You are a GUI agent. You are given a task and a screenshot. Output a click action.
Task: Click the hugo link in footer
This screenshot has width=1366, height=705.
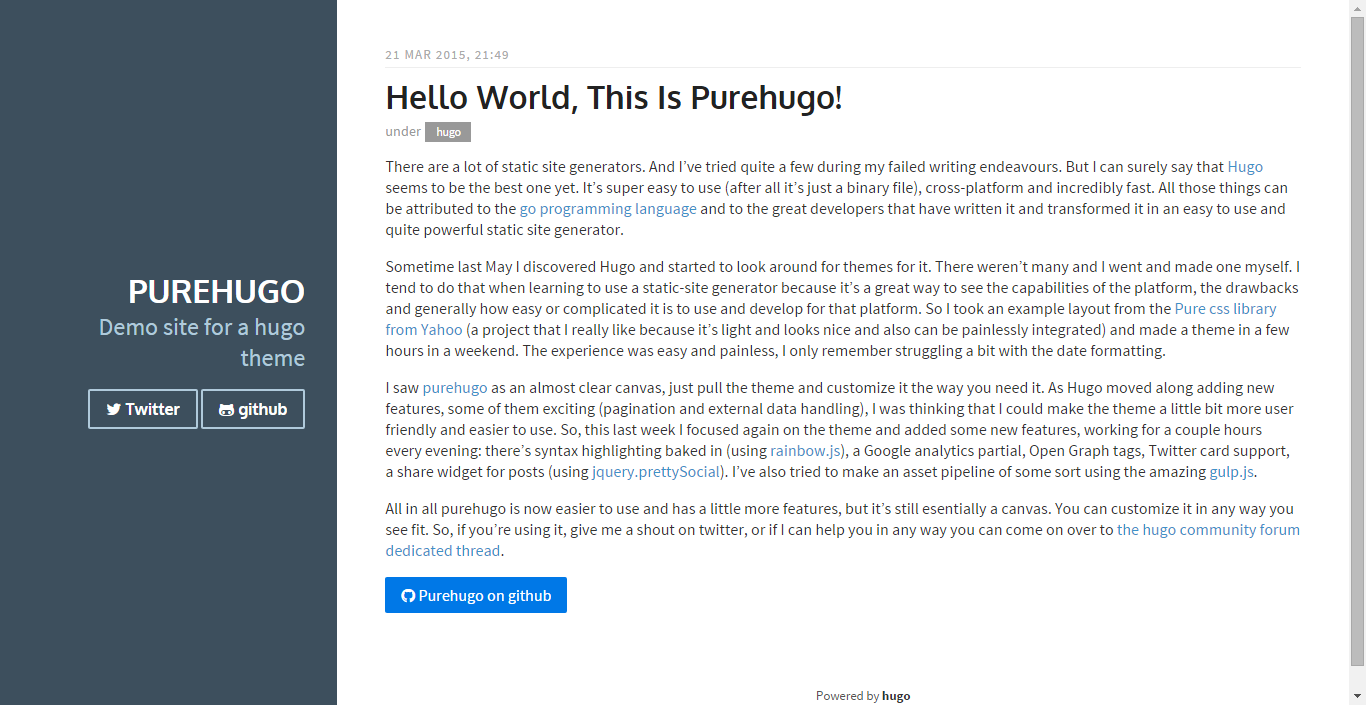coord(896,696)
